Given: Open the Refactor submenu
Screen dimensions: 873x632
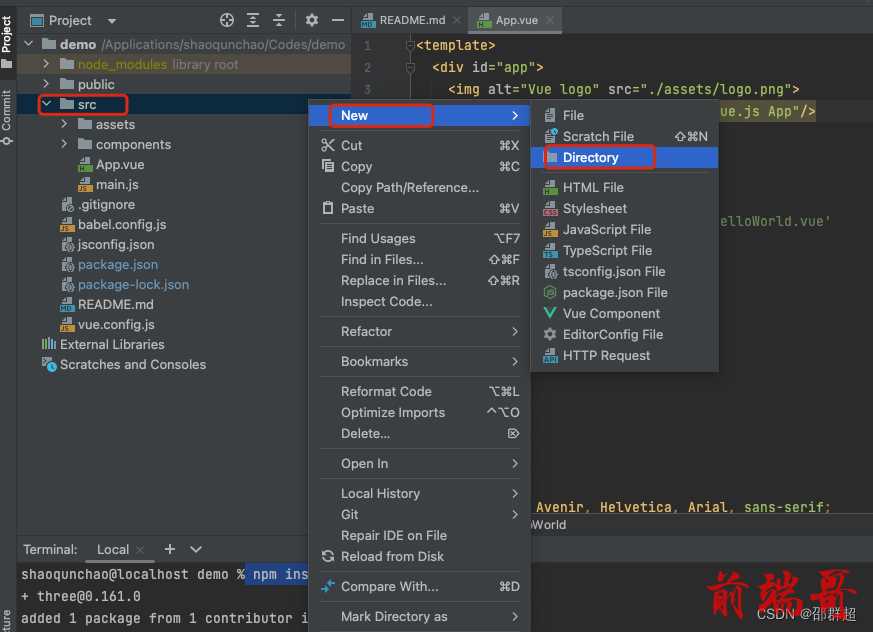Looking at the screenshot, I should (419, 332).
